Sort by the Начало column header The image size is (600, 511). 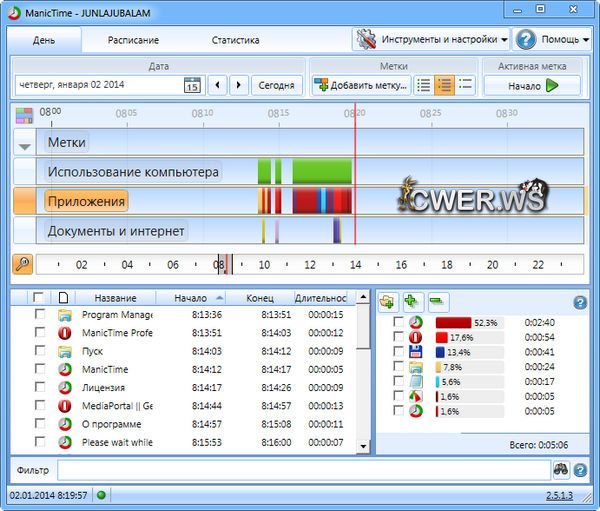(x=191, y=298)
